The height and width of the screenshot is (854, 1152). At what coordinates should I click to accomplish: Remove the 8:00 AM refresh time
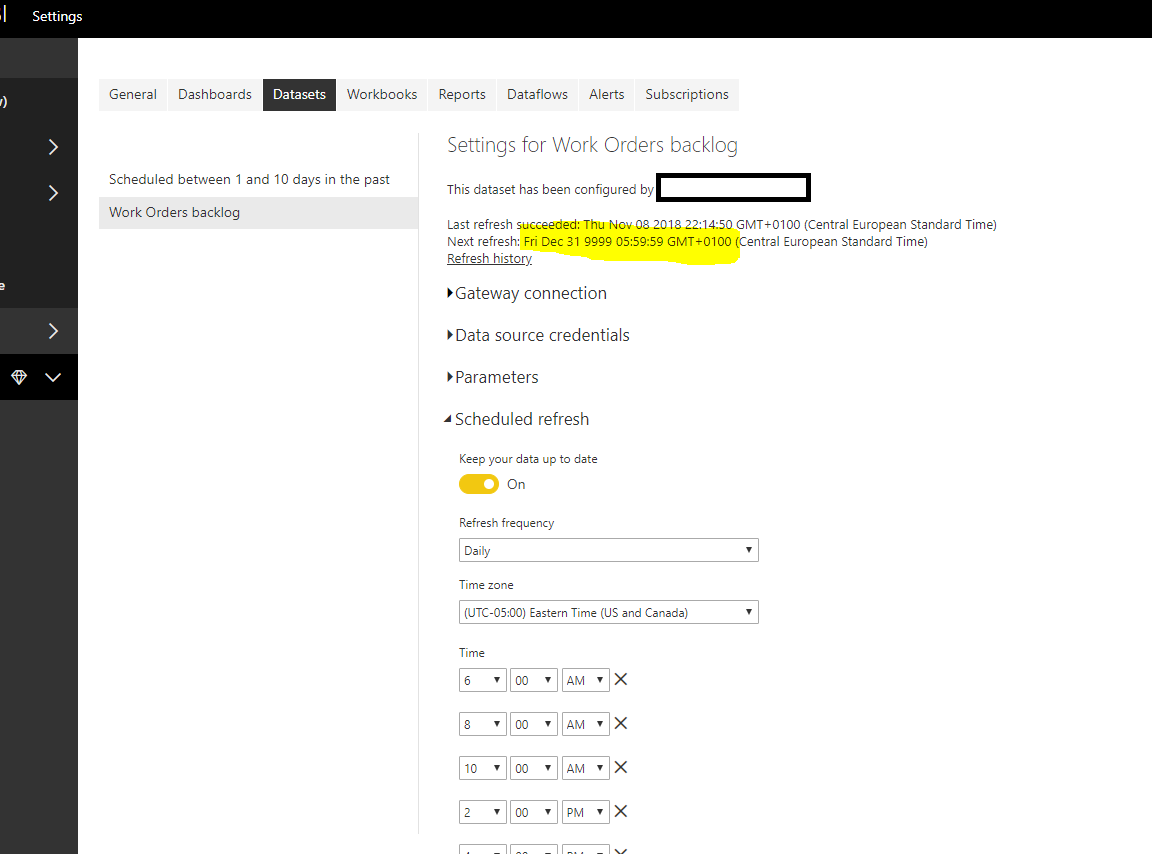coord(621,724)
